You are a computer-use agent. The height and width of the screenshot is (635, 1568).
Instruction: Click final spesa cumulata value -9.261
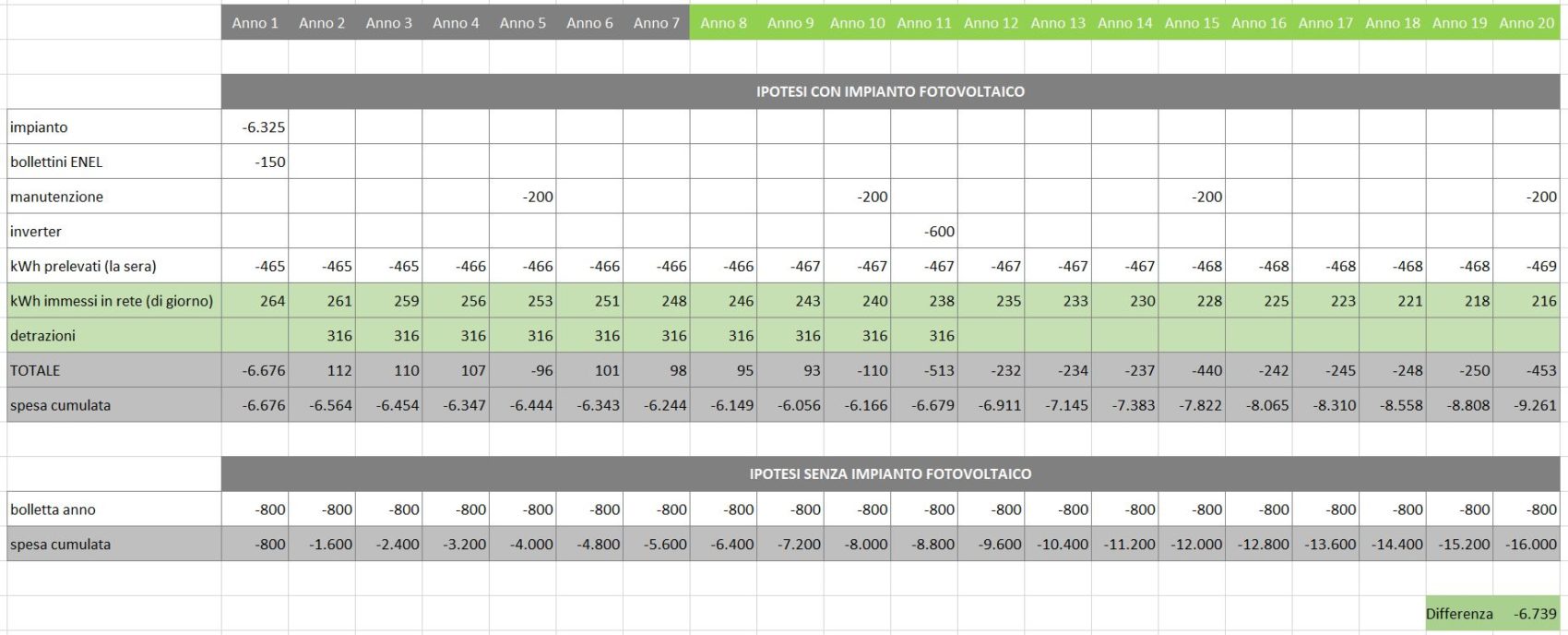point(1526,404)
